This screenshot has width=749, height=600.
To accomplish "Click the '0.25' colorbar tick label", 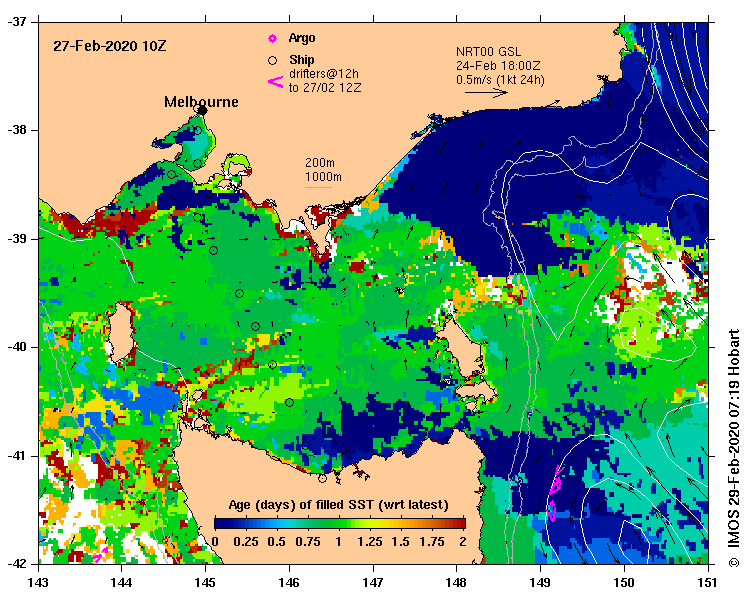I will click(246, 542).
